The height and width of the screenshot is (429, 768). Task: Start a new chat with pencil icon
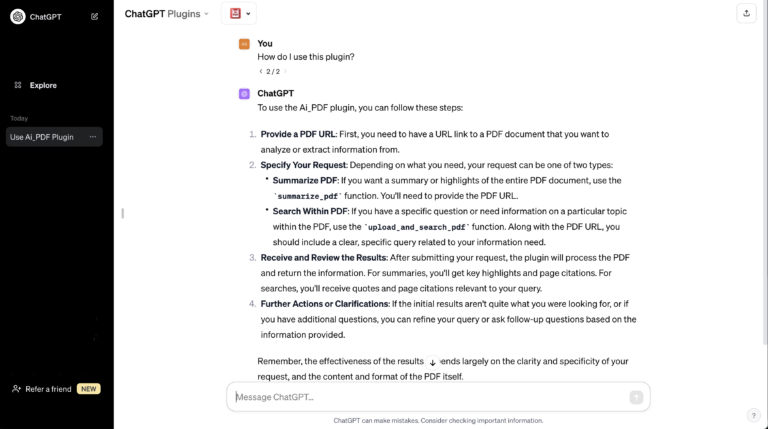95,16
